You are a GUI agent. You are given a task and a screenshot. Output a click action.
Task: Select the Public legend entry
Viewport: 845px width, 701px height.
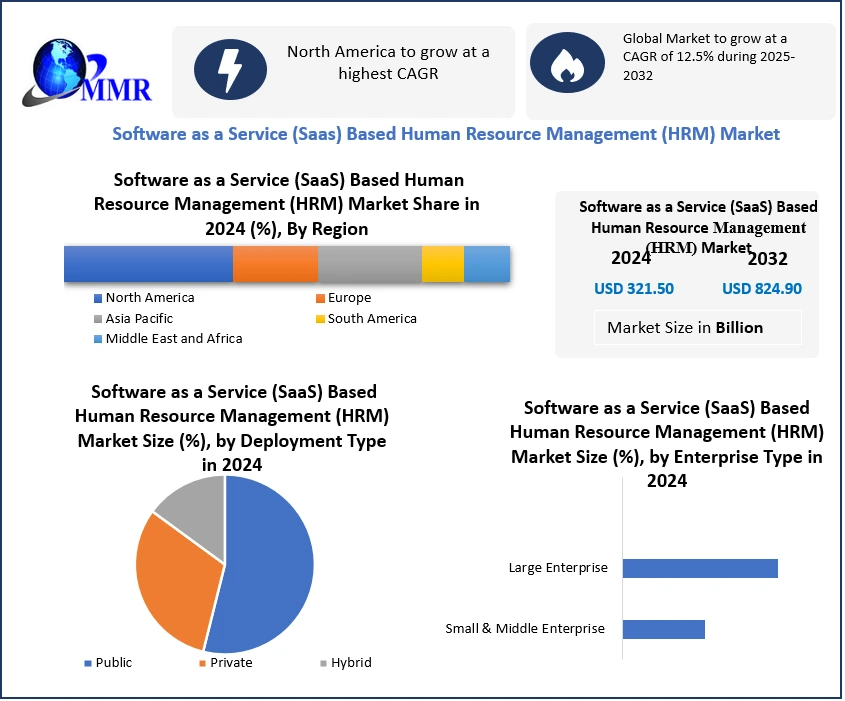108,662
